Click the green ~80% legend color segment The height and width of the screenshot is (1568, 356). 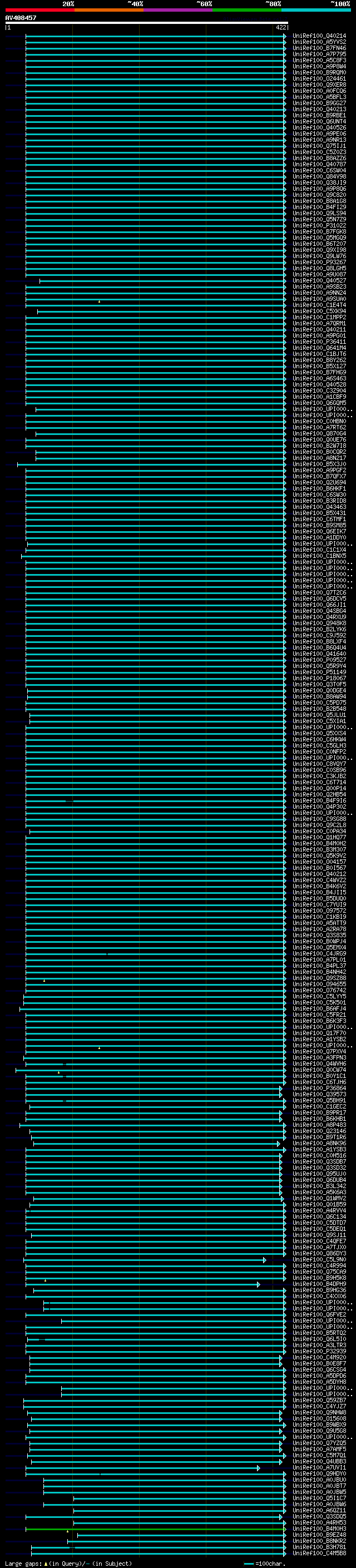247,10
